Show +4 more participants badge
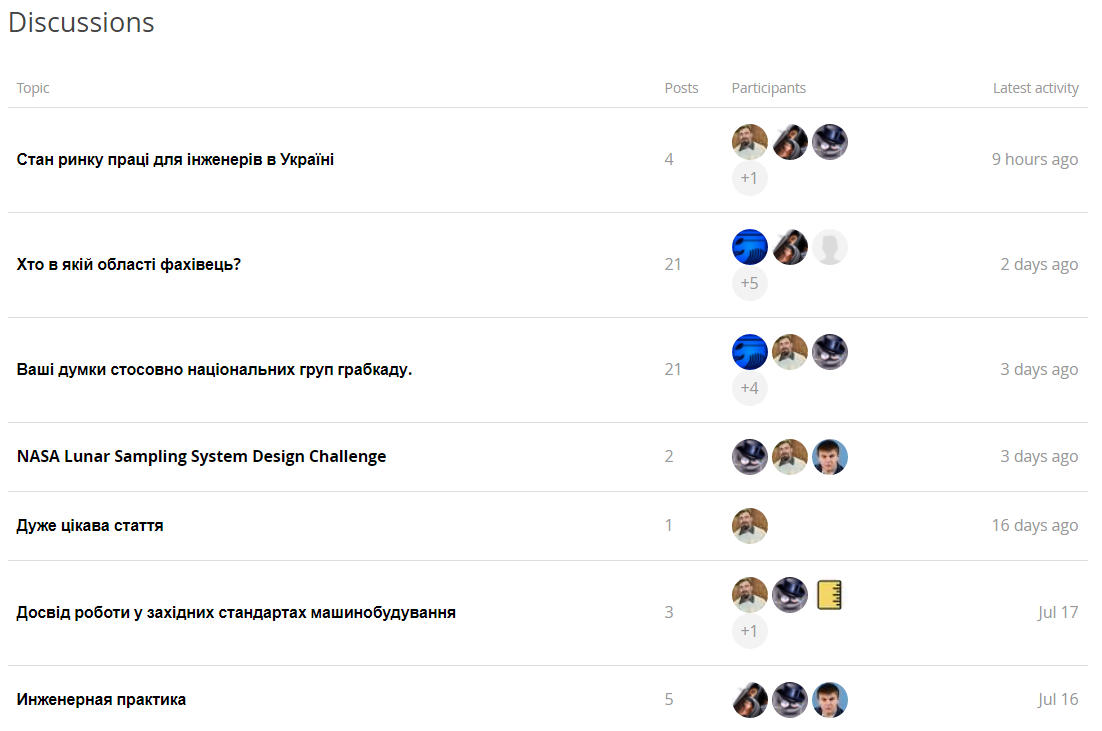This screenshot has height=731, width=1102. 750,389
